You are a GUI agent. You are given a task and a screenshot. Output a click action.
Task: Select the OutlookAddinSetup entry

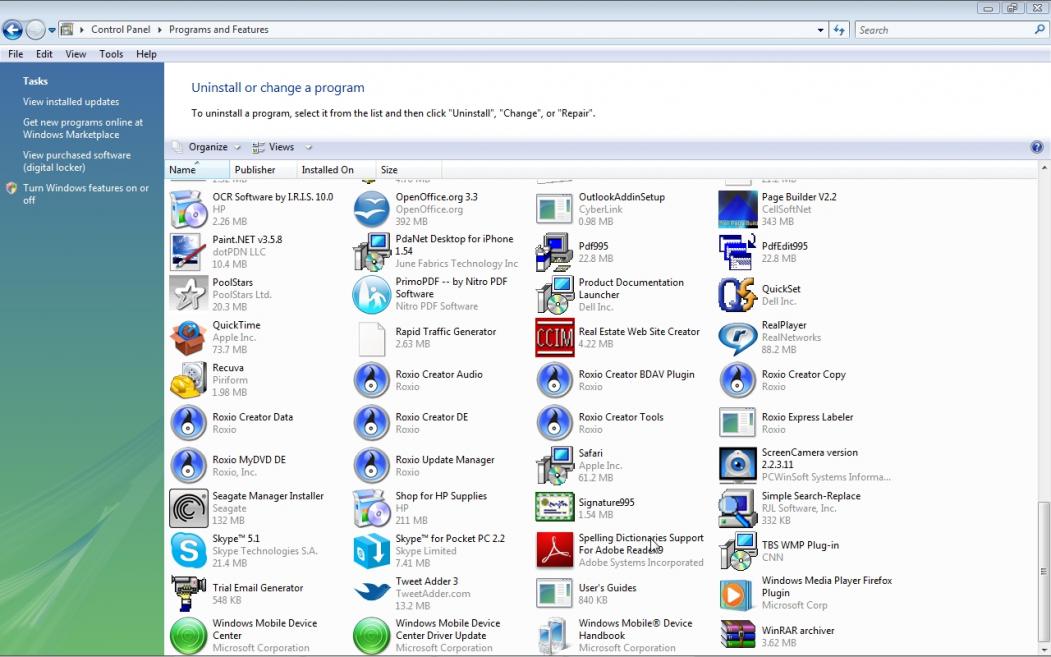tap(601, 208)
